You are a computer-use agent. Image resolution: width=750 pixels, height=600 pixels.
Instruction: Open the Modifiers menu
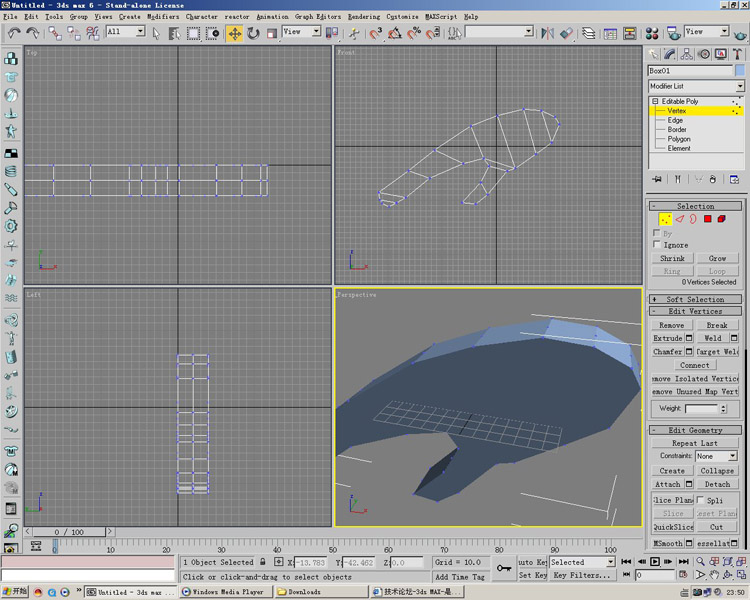point(163,17)
